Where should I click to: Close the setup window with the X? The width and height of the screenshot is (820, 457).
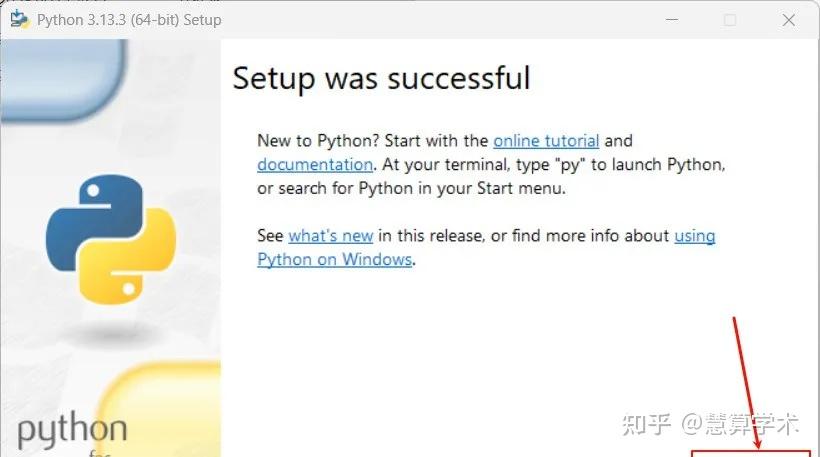790,20
